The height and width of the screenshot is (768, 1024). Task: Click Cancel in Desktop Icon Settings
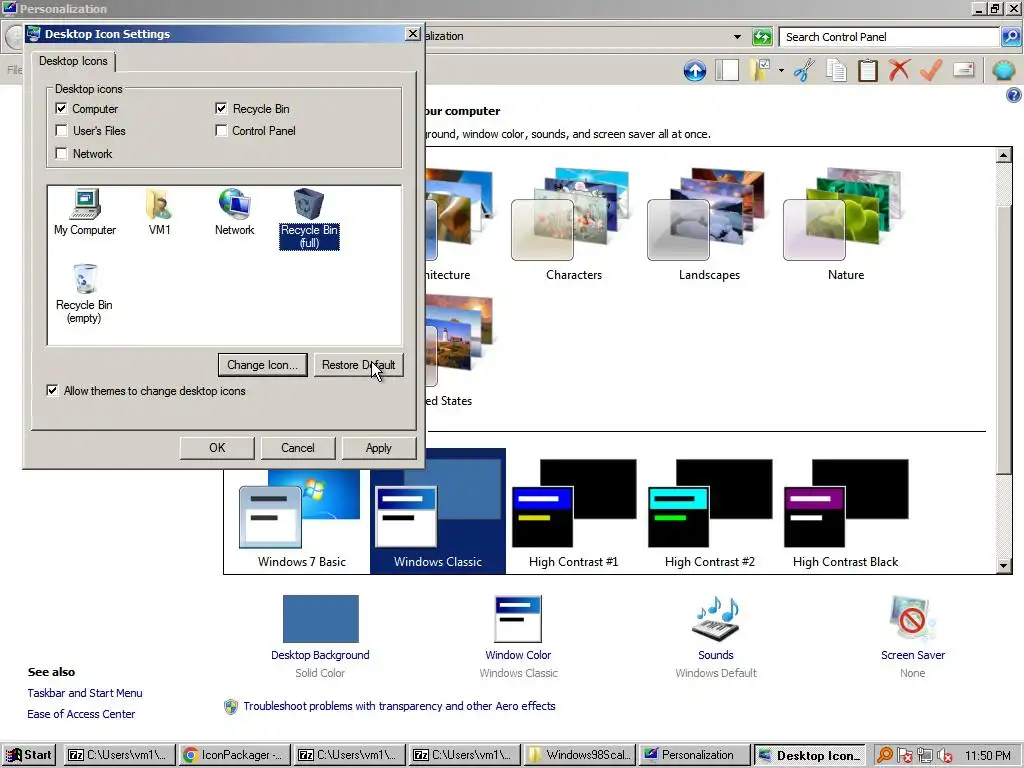pyautogui.click(x=298, y=448)
